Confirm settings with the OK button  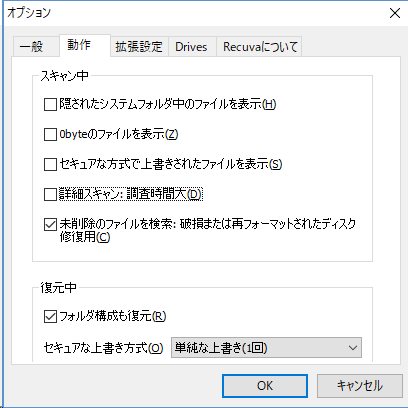[x=265, y=386]
